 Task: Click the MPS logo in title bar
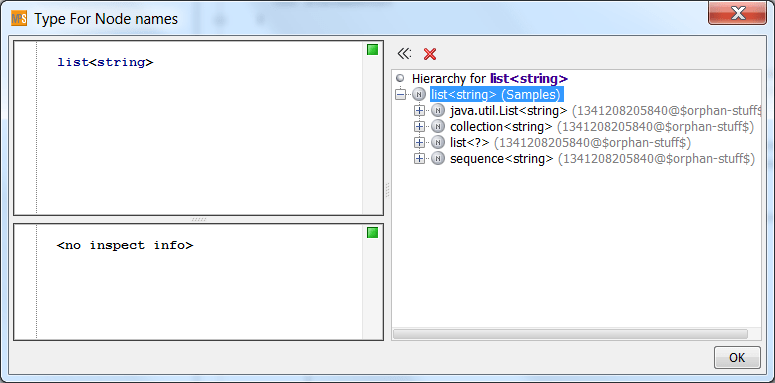point(19,19)
